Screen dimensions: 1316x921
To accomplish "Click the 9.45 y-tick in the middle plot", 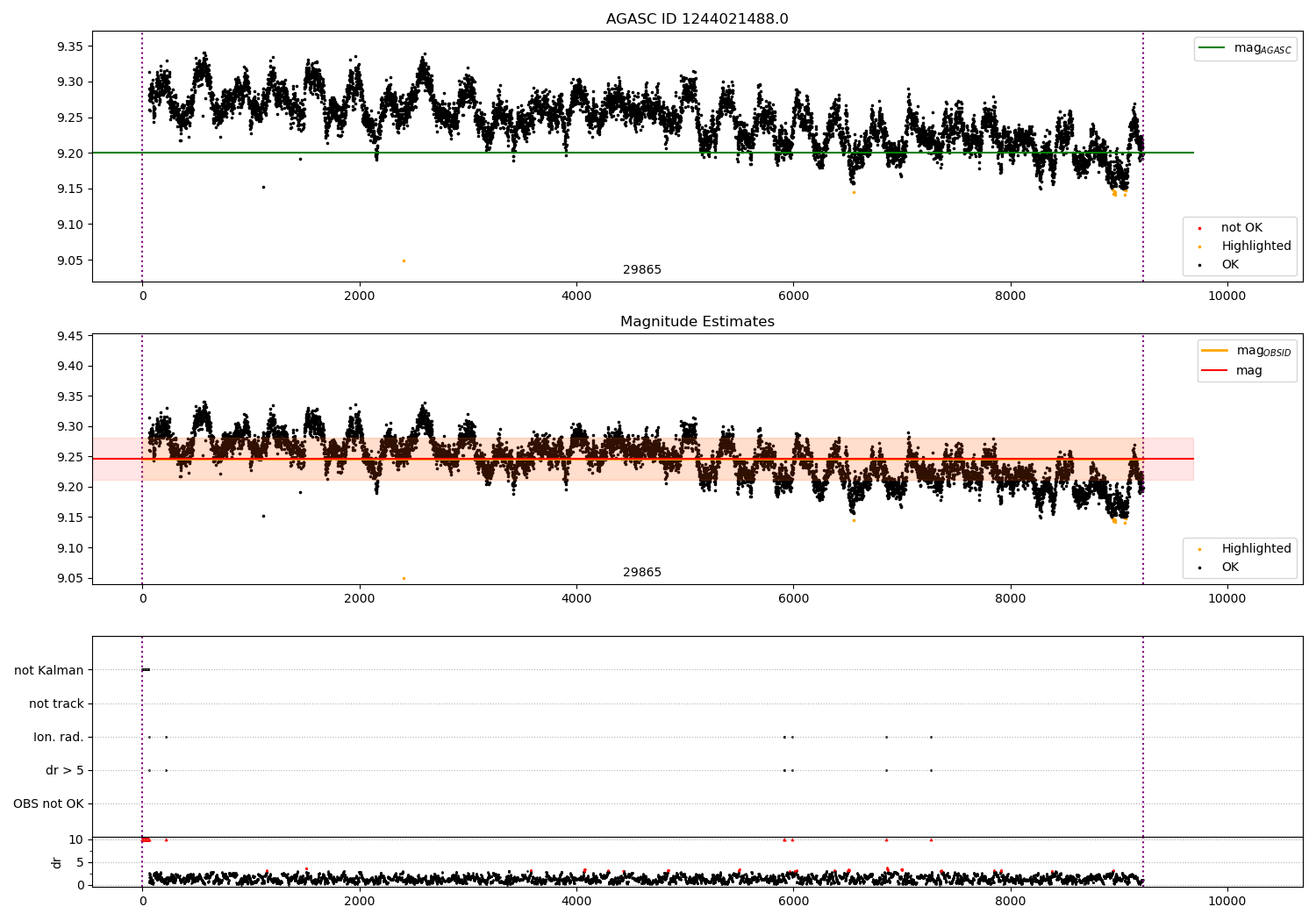I will 69,337.
